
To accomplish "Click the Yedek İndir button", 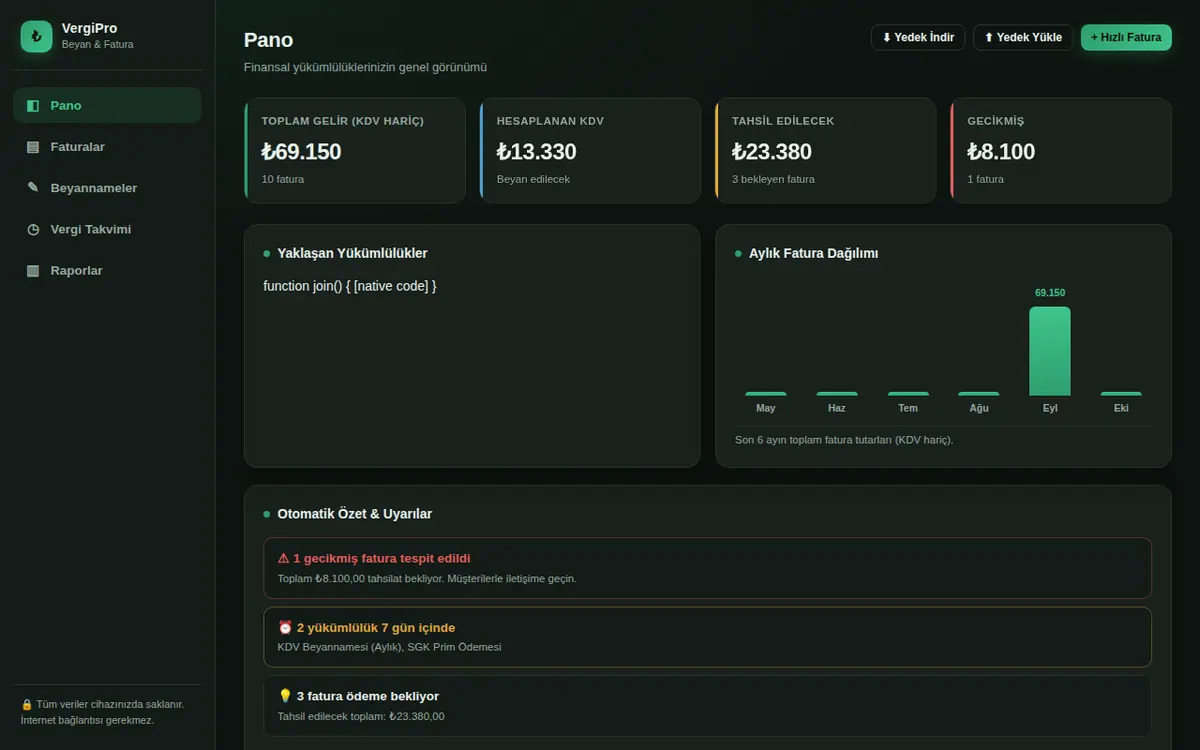I will tap(918, 37).
